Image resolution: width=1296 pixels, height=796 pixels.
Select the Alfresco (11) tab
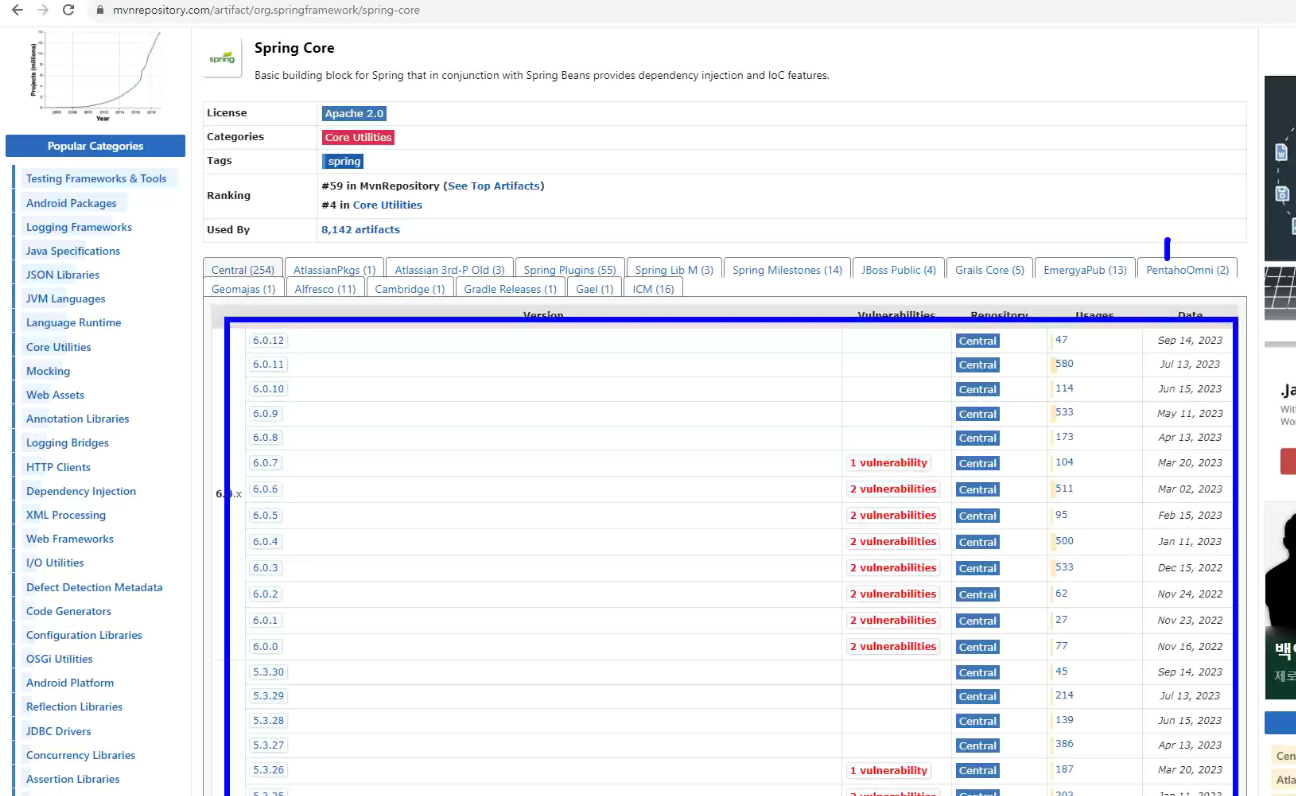(x=325, y=289)
